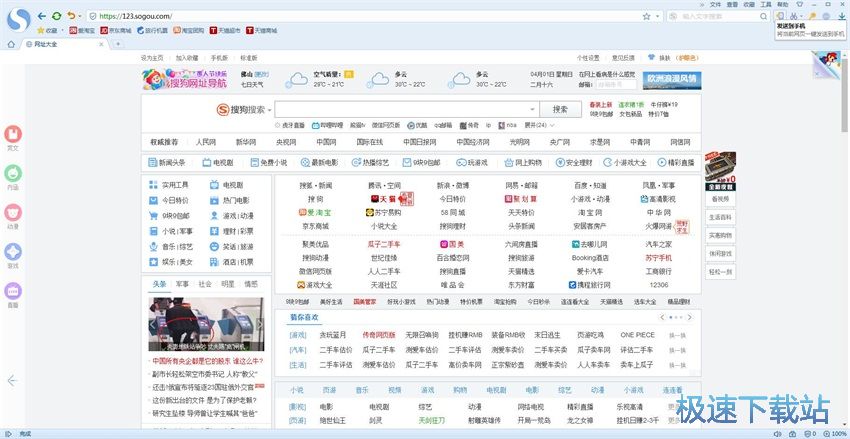
Task: Open the 人民网 link
Action: (205, 142)
